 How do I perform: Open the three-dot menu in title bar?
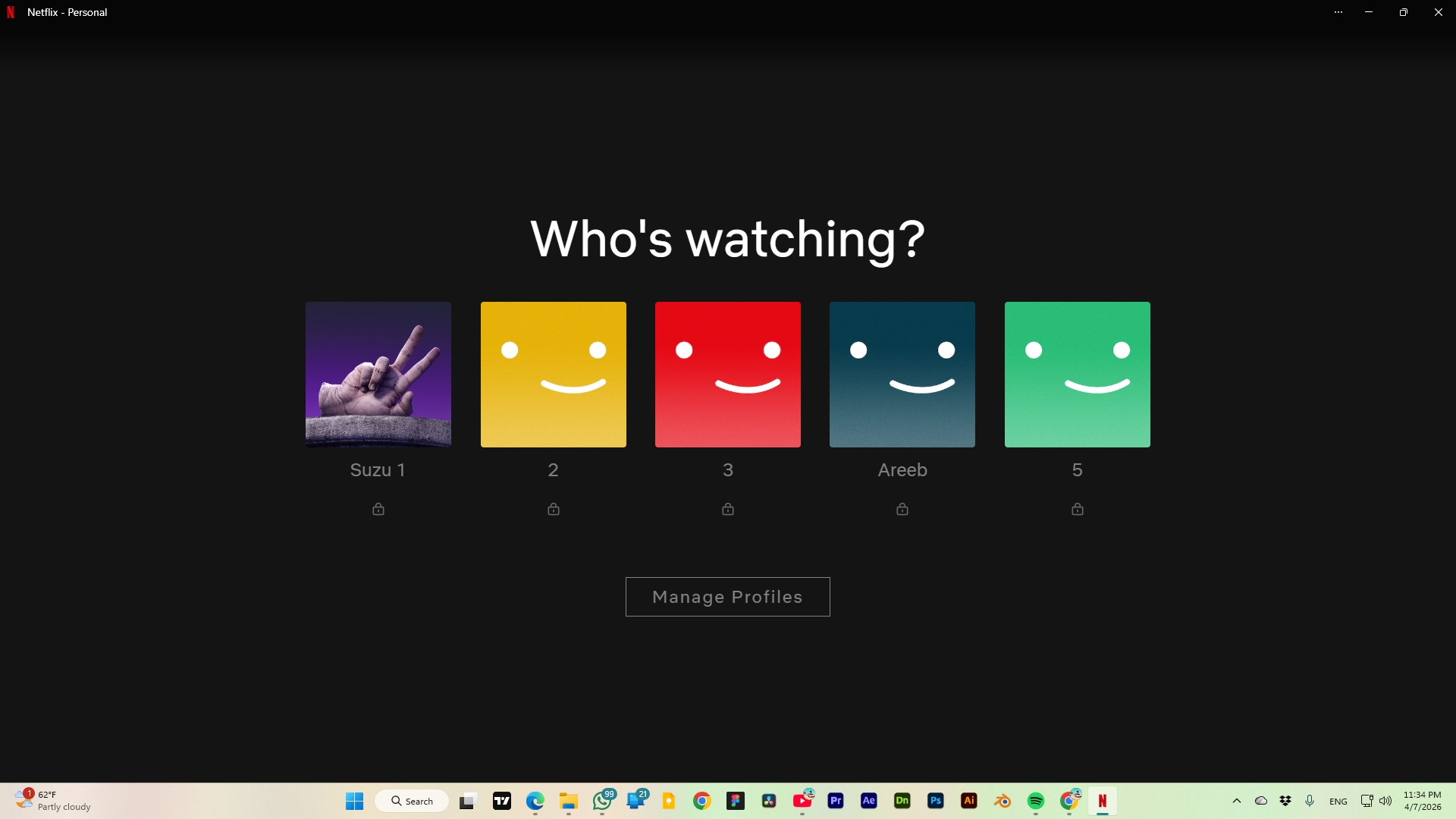pos(1338,12)
